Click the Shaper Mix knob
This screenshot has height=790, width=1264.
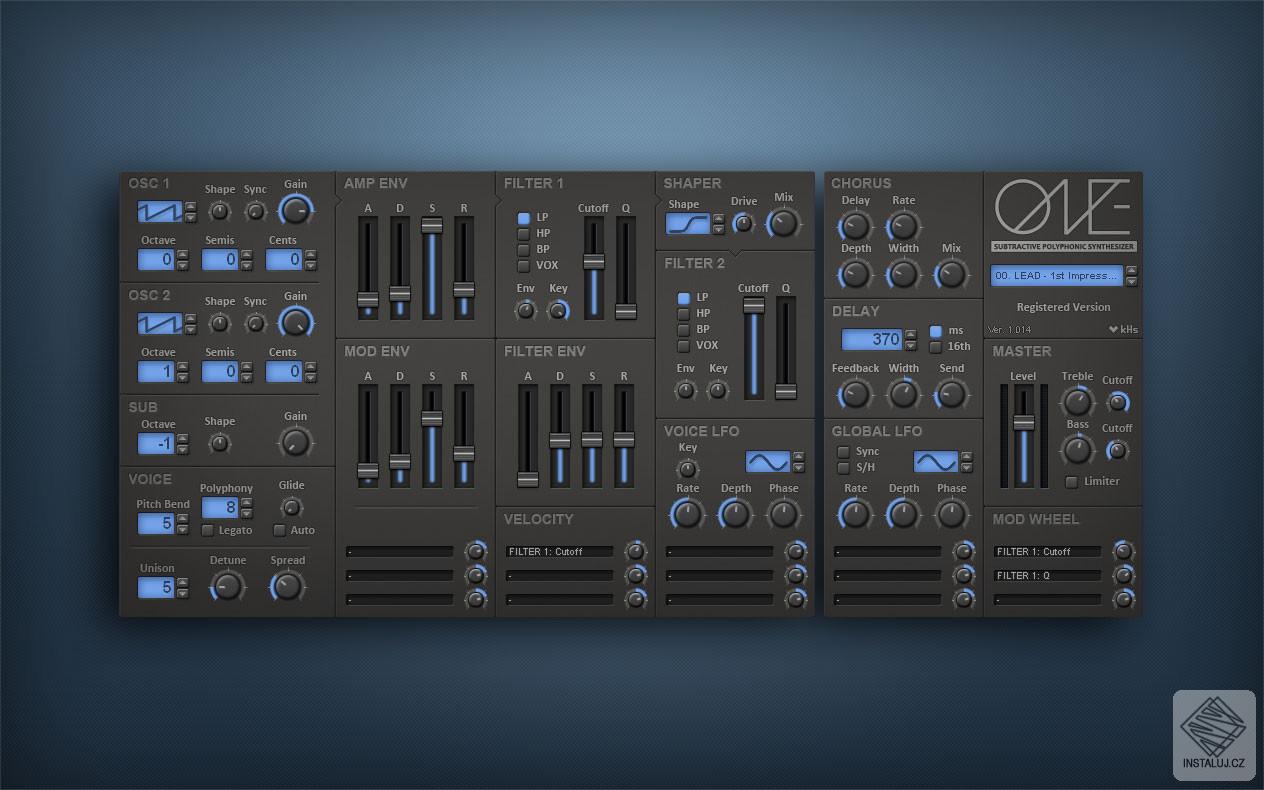click(783, 222)
